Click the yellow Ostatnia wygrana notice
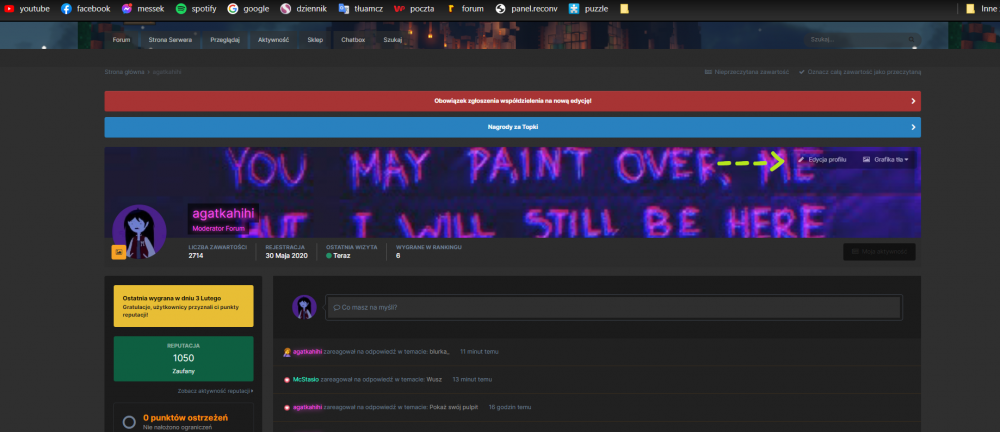1000x432 pixels. (184, 306)
